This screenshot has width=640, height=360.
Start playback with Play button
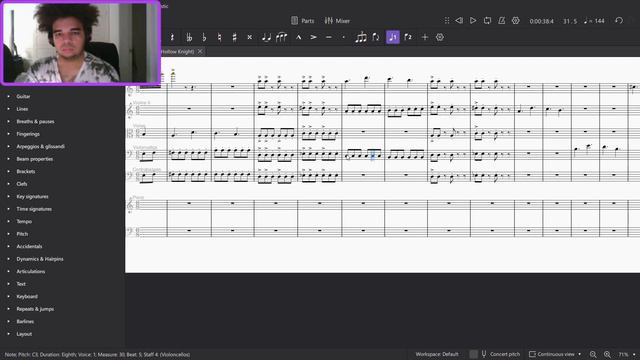click(473, 20)
